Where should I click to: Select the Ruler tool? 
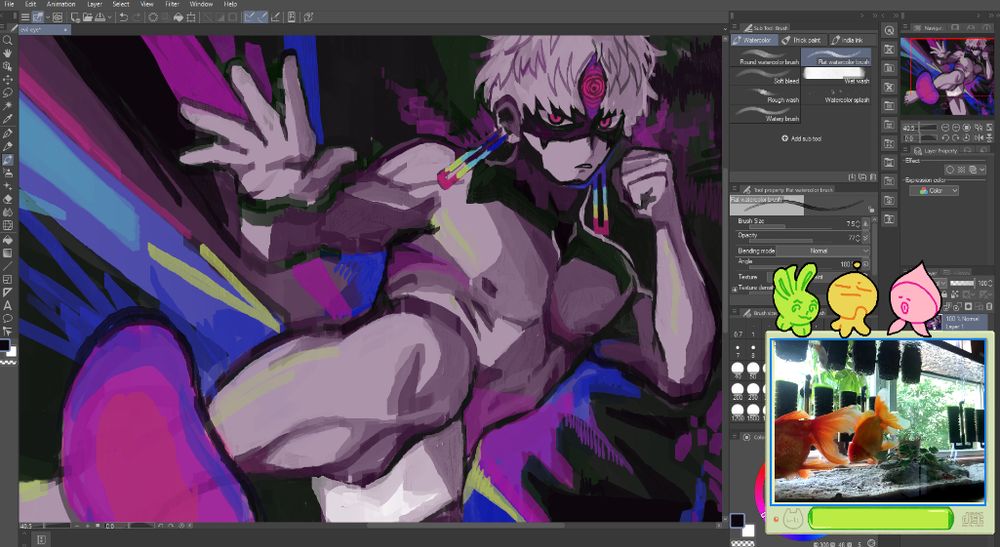click(x=8, y=293)
